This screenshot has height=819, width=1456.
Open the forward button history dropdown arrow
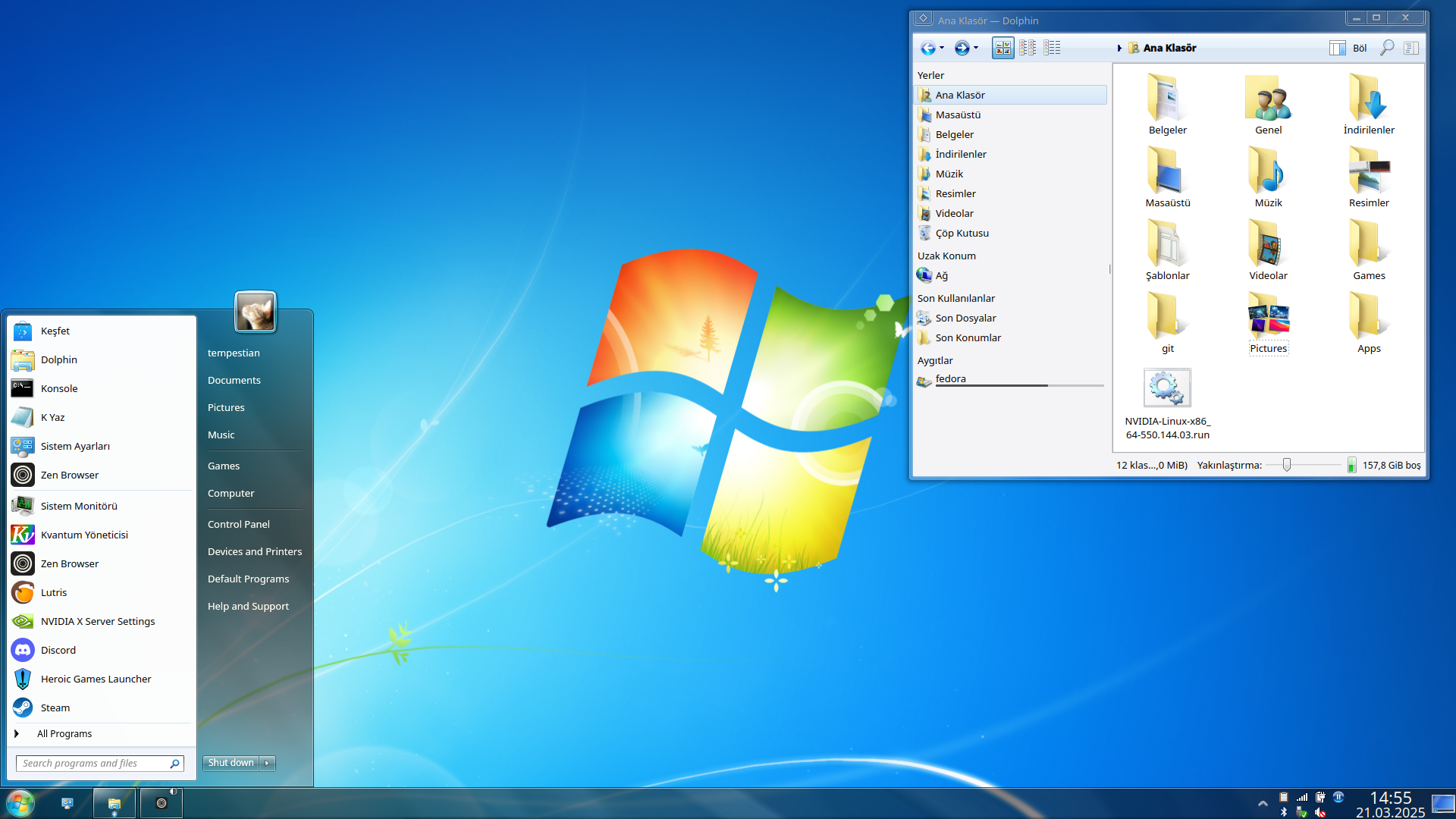pyautogui.click(x=976, y=48)
